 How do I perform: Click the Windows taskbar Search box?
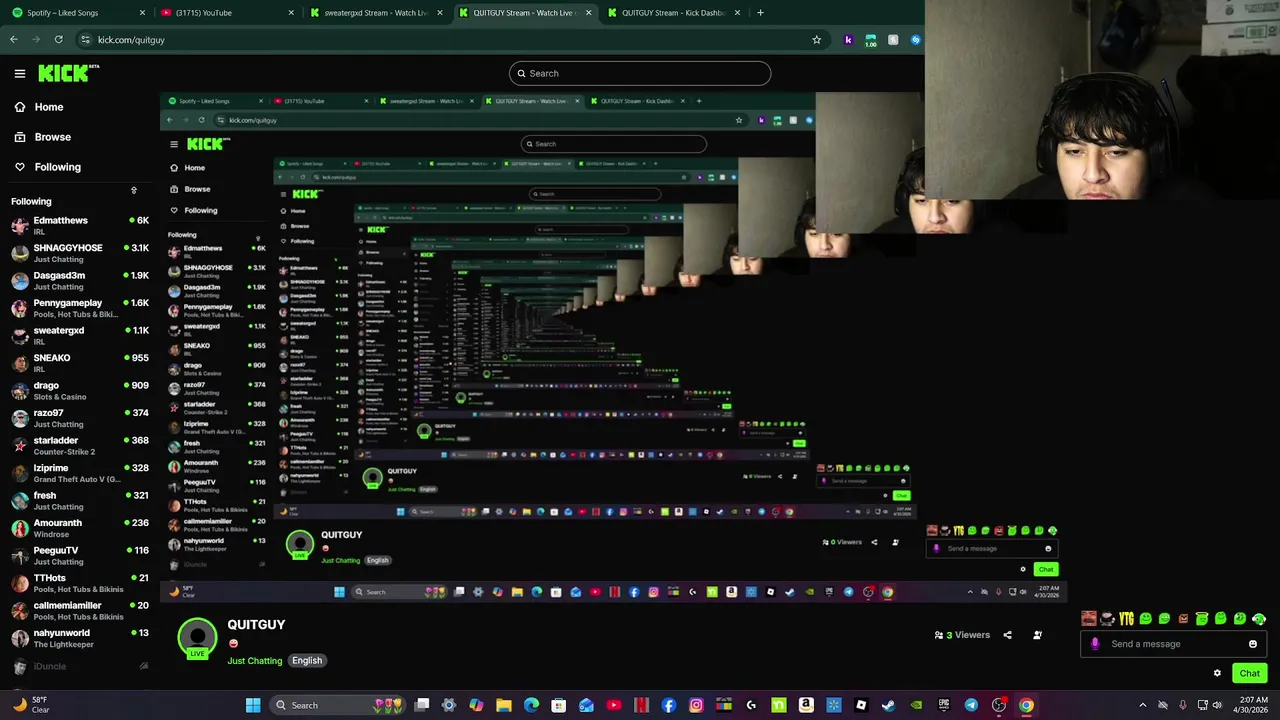pyautogui.click(x=340, y=705)
